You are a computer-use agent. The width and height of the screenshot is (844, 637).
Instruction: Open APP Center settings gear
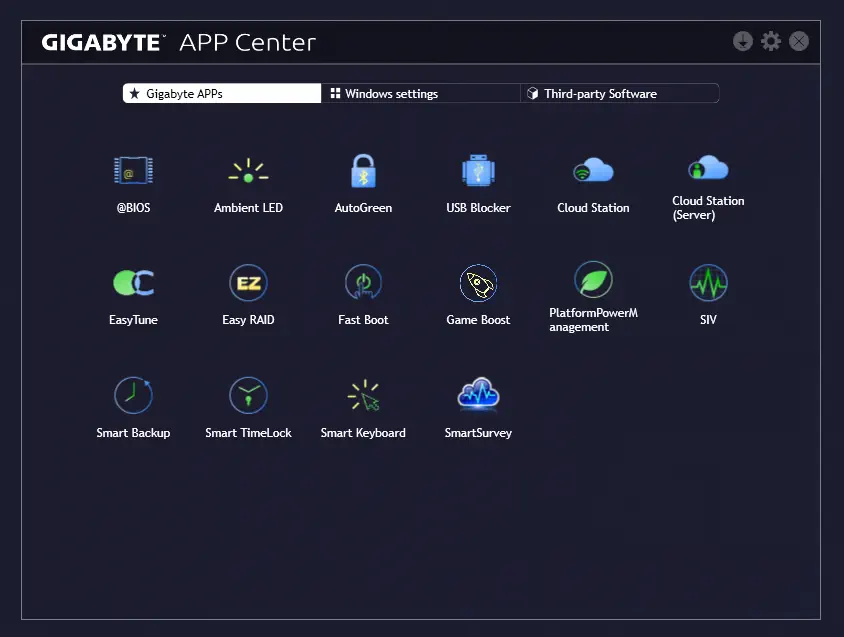point(771,41)
